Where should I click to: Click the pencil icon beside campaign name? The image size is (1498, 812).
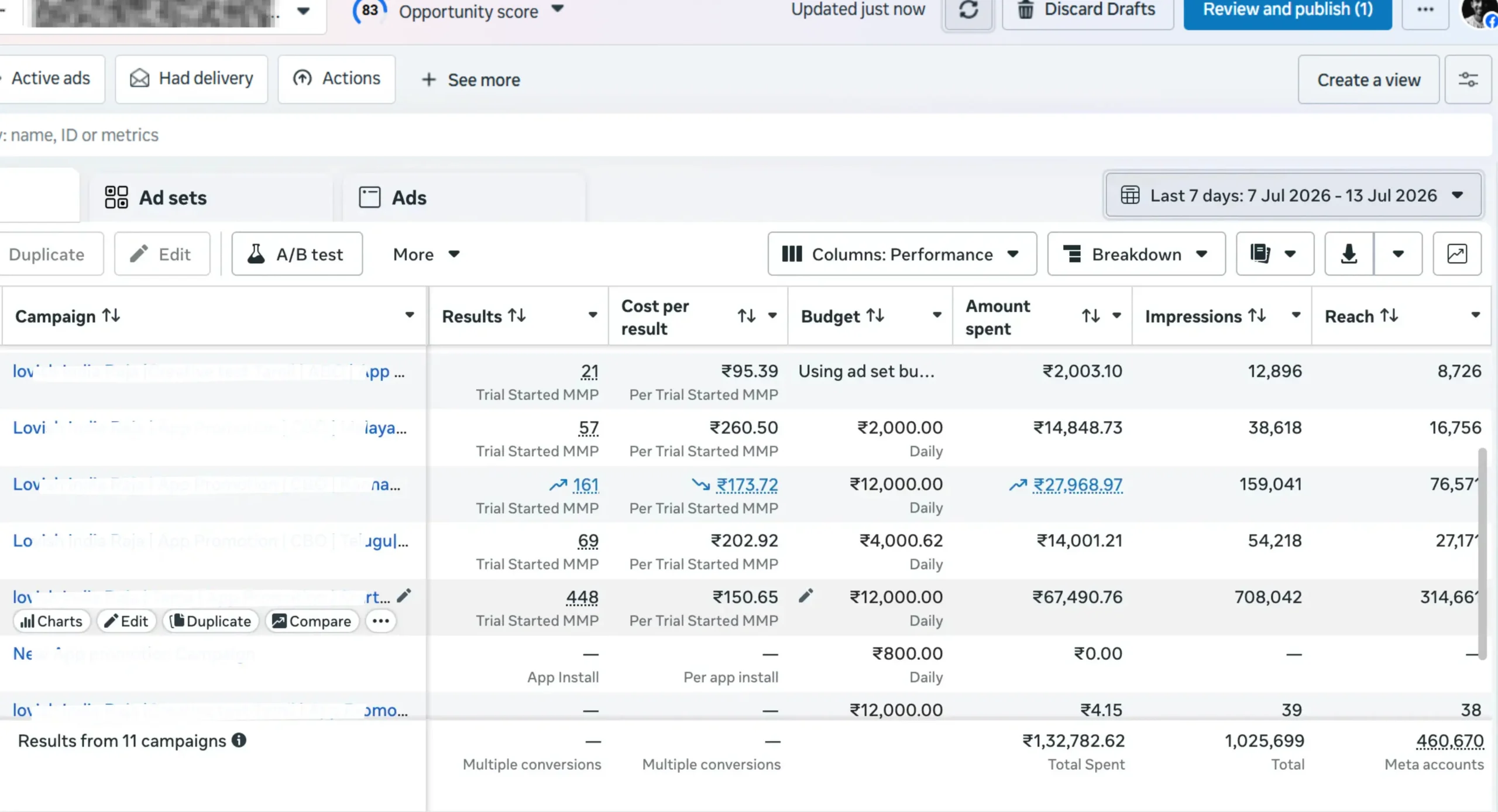[404, 596]
